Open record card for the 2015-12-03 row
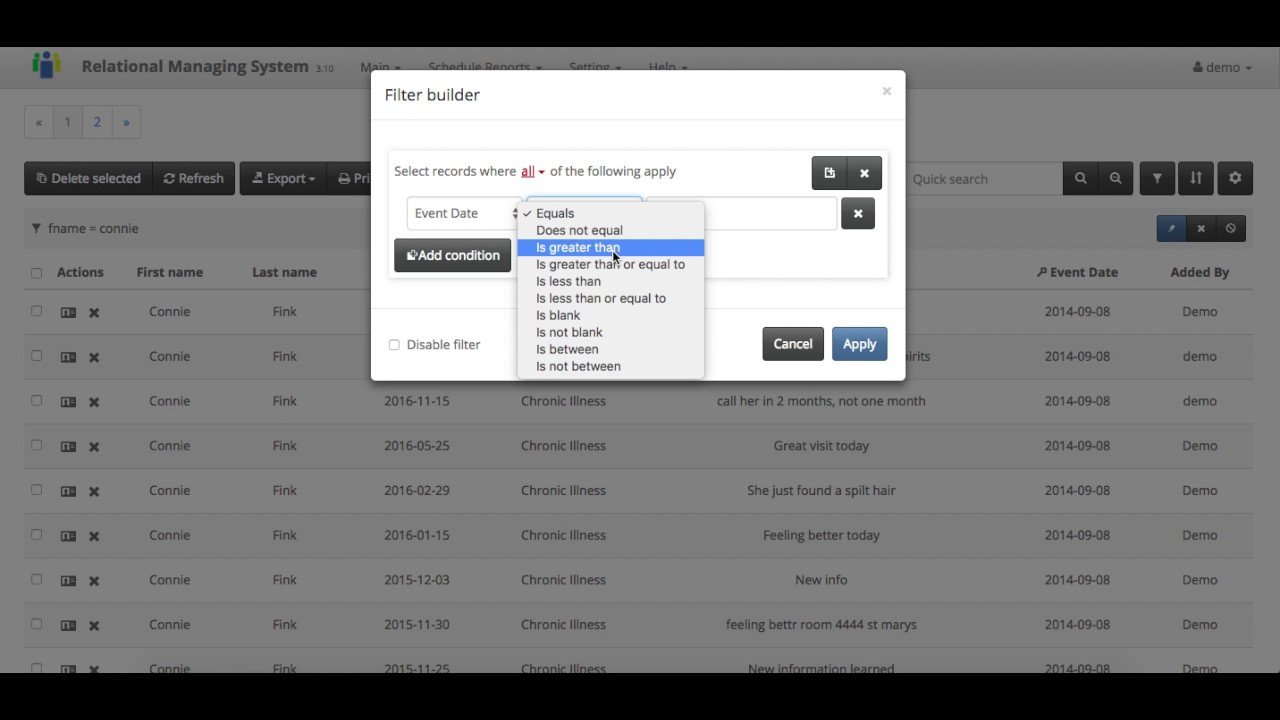Viewport: 1280px width, 720px height. 68,581
